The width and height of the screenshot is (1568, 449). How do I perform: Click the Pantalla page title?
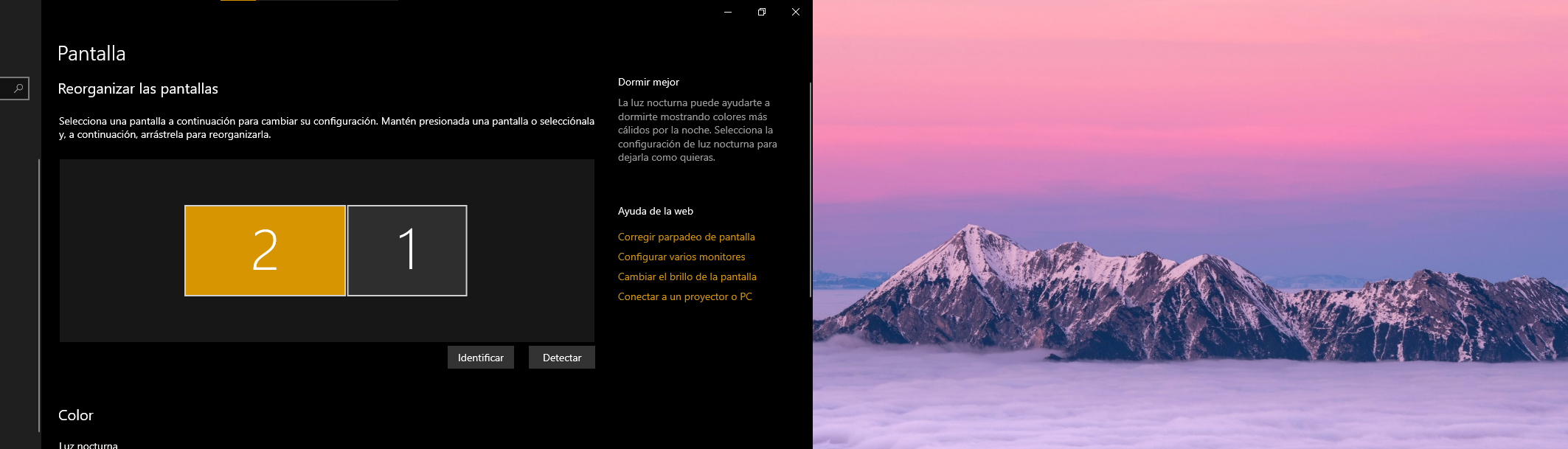click(91, 54)
